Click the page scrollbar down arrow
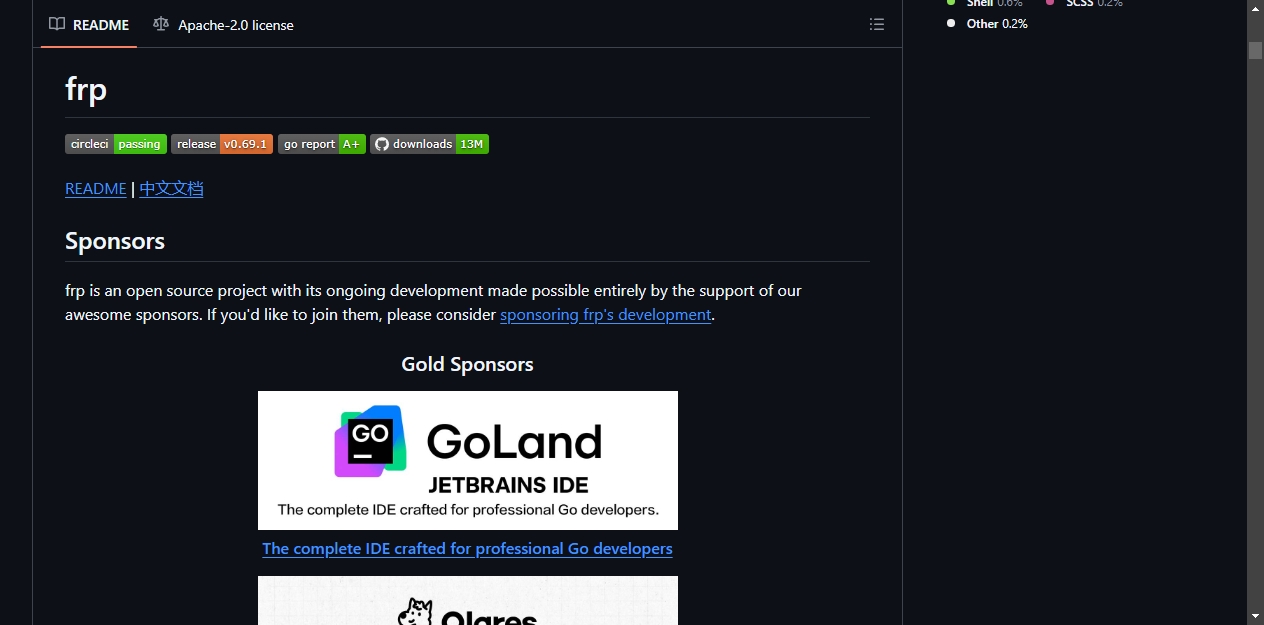The height and width of the screenshot is (625, 1264). [1255, 616]
